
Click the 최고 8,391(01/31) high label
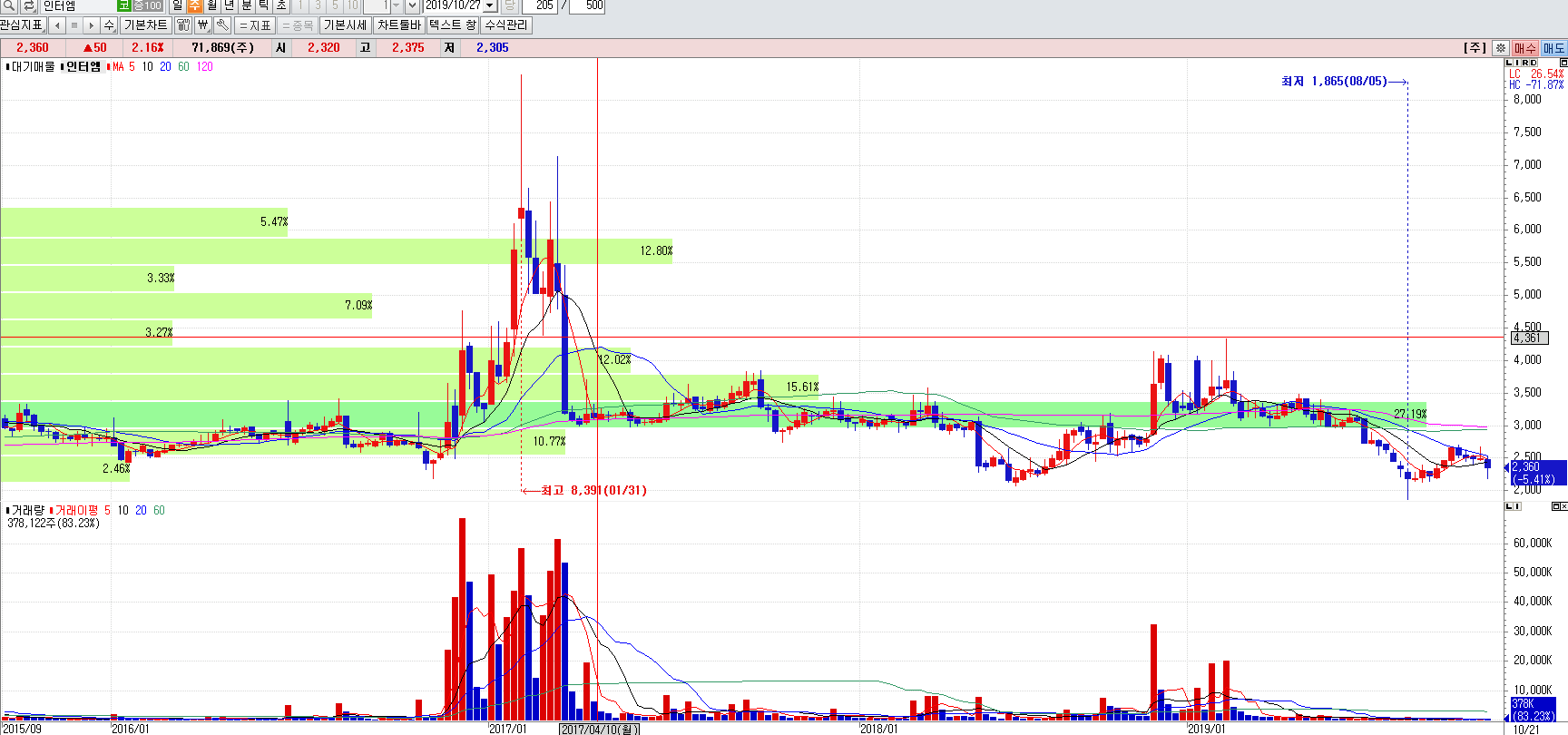(593, 491)
